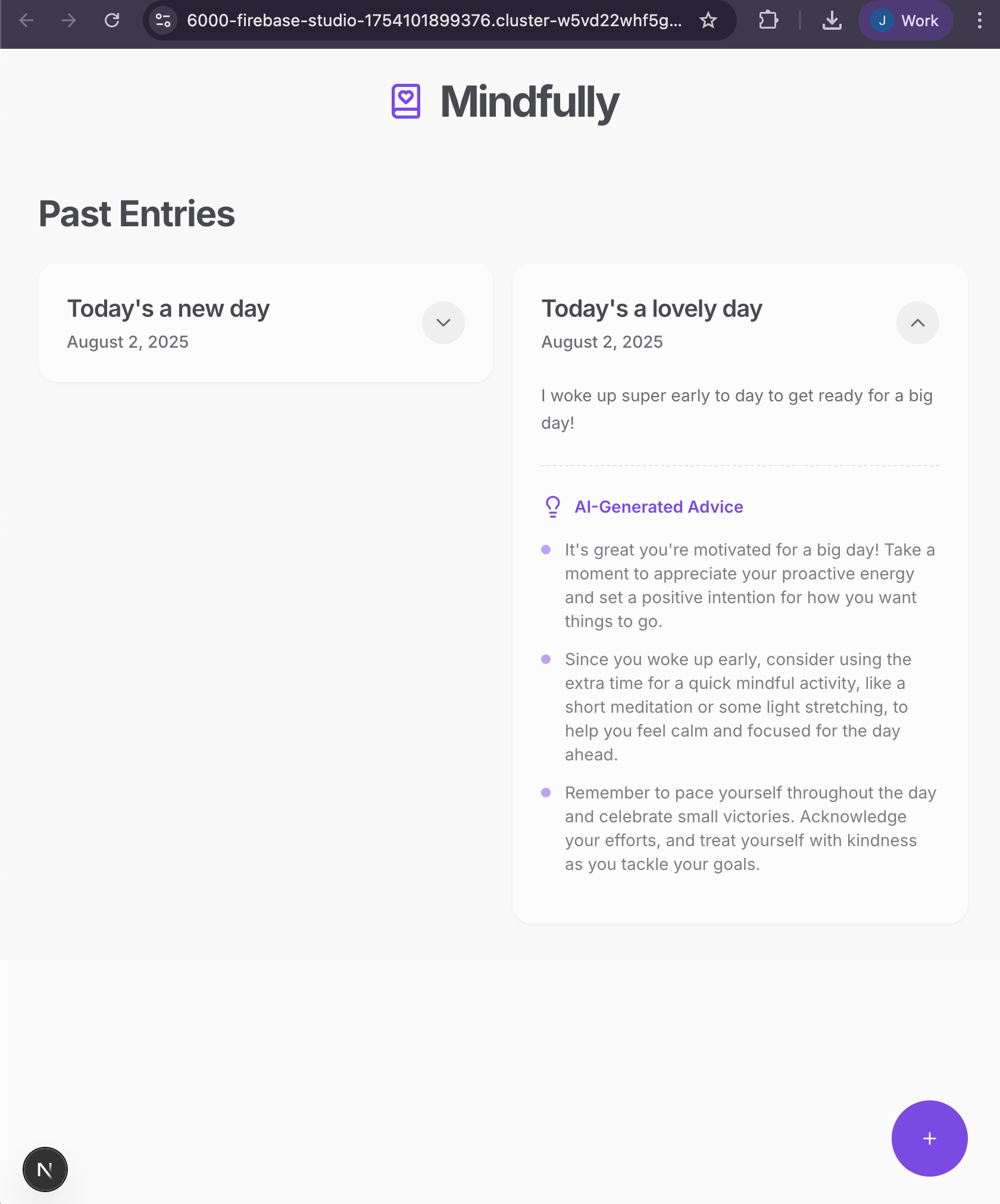Open the Next.js dev tools badge
1000x1204 pixels.
pyautogui.click(x=45, y=1169)
